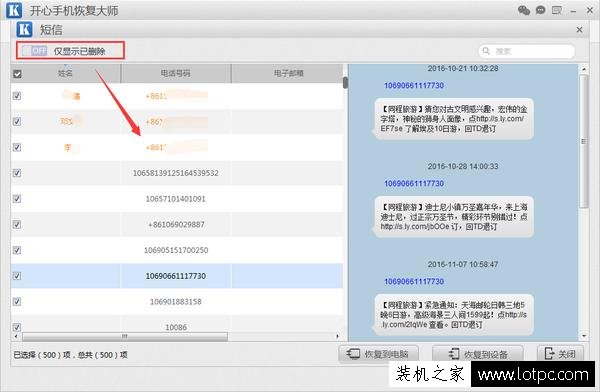Uncheck the row for 10086
Image resolution: width=600 pixels, height=392 pixels.
17,327
